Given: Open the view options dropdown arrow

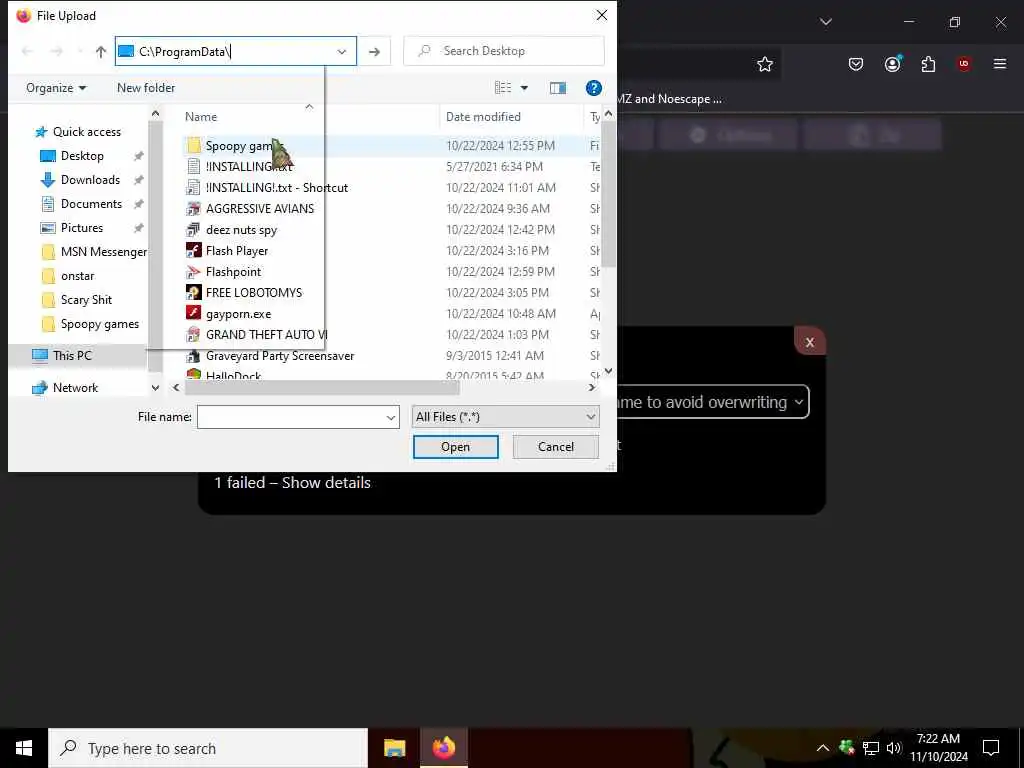Looking at the screenshot, I should (x=524, y=88).
